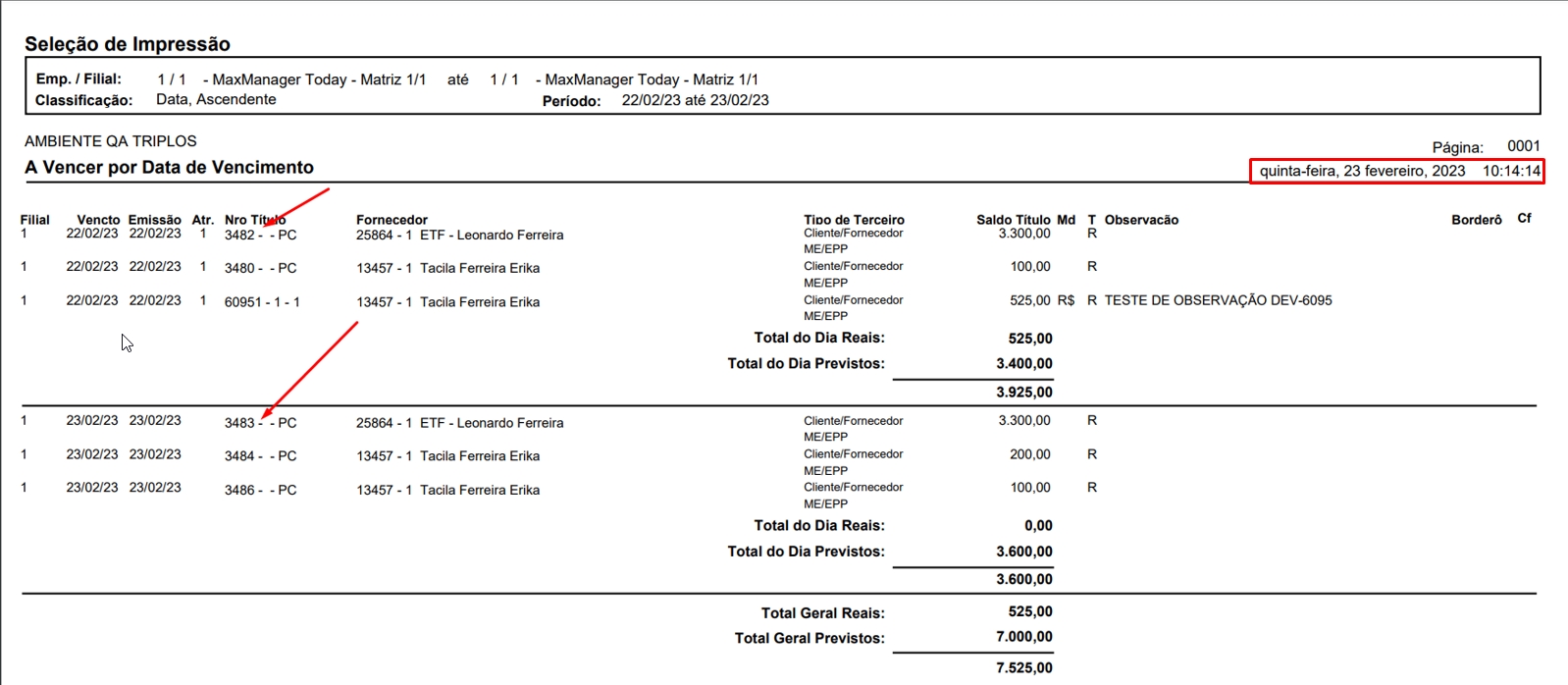The height and width of the screenshot is (685, 1568).
Task: Select the "Tipo de Terceiro" column header
Action: (854, 220)
